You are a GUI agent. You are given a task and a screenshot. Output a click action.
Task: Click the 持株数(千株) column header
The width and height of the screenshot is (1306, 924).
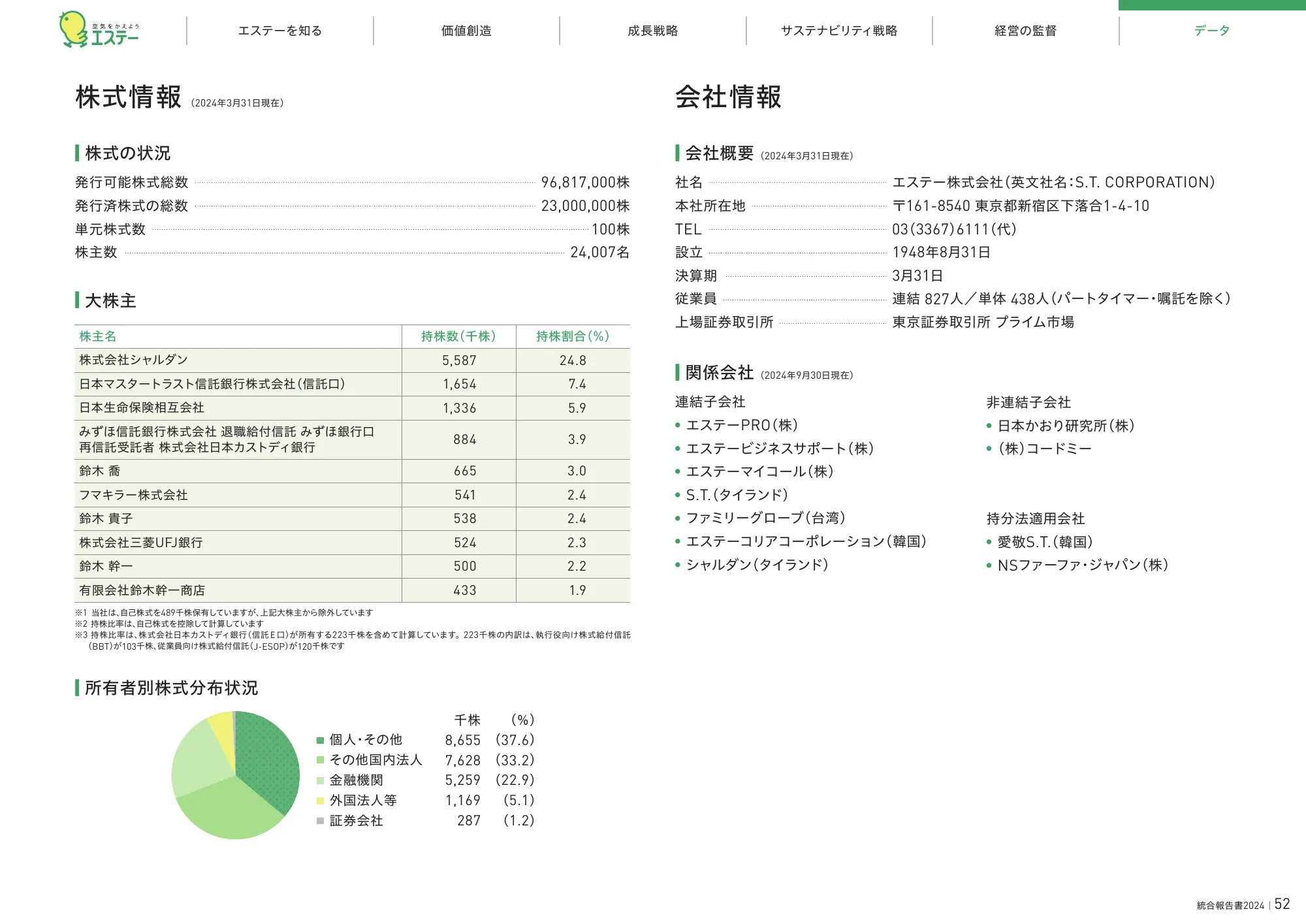click(458, 336)
